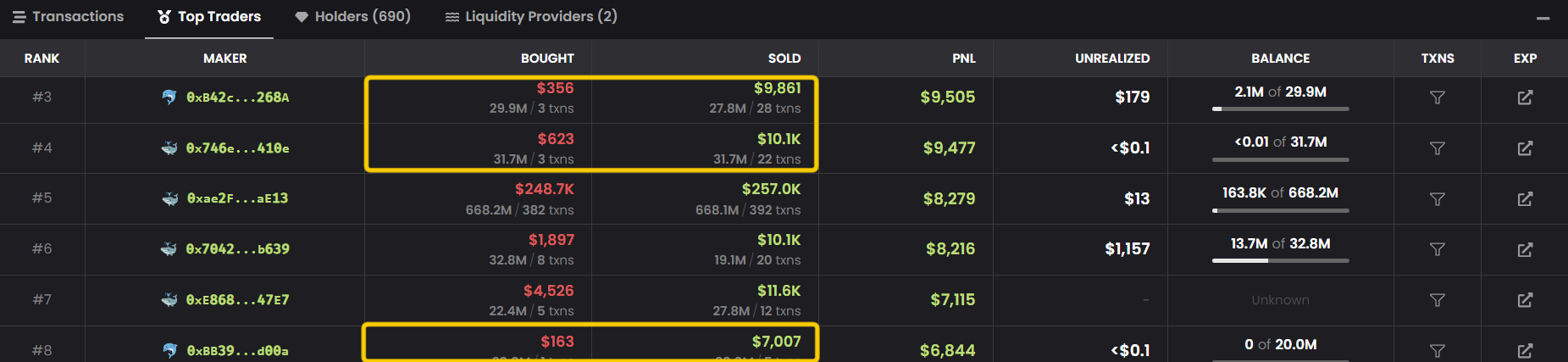Screen dimensions: 1568x362
Task: Open explorer link for rank #3 trader
Action: click(x=1525, y=97)
